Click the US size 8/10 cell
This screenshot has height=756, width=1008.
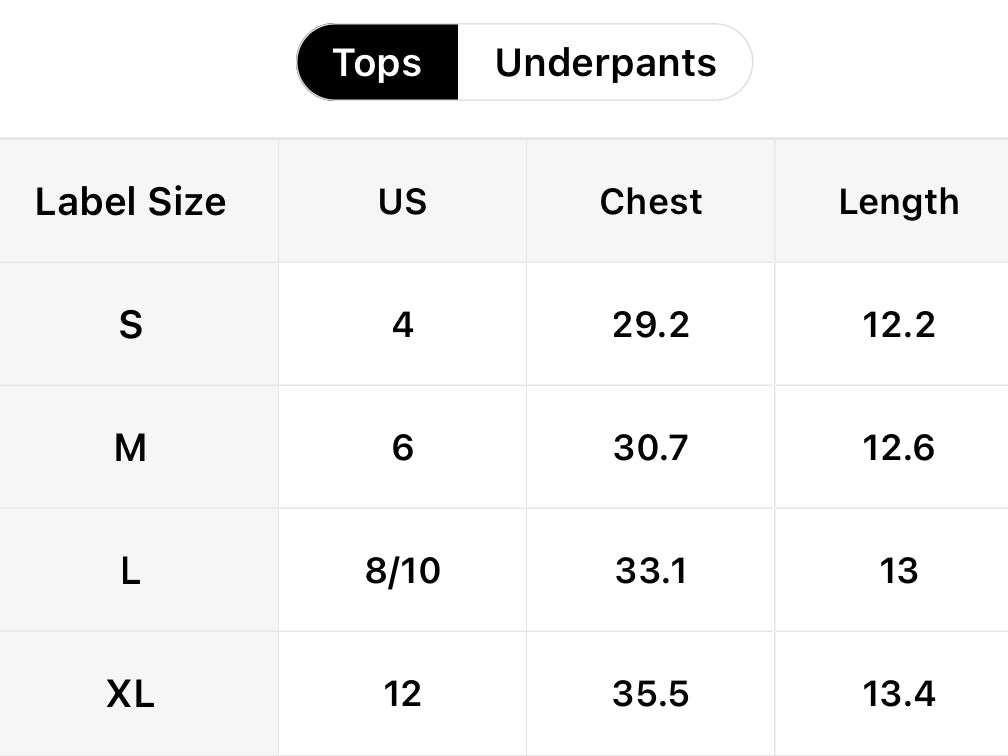coord(402,571)
